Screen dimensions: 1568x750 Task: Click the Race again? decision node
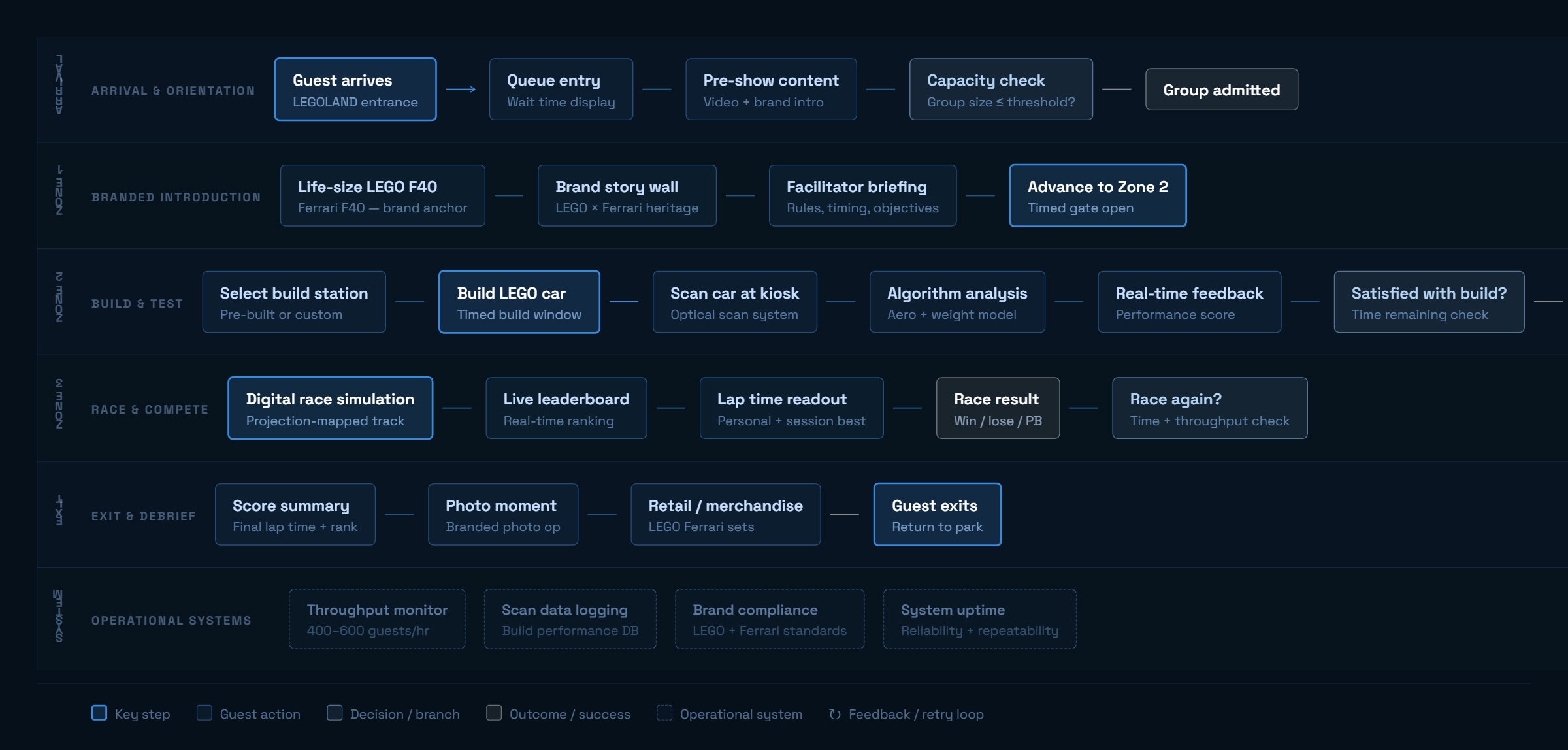tap(1210, 408)
